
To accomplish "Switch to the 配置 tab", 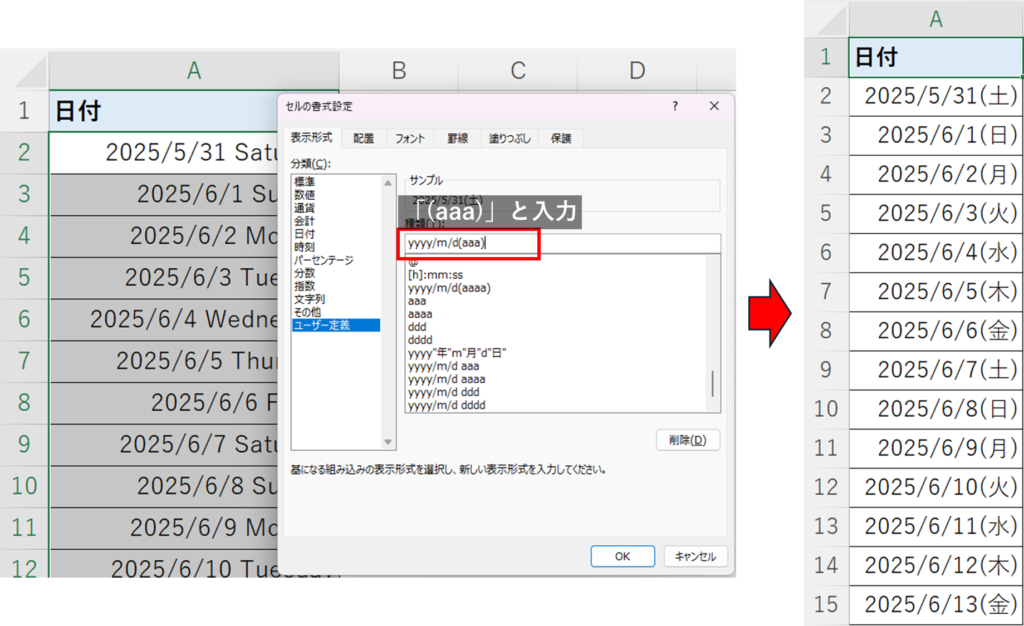I will [364, 138].
